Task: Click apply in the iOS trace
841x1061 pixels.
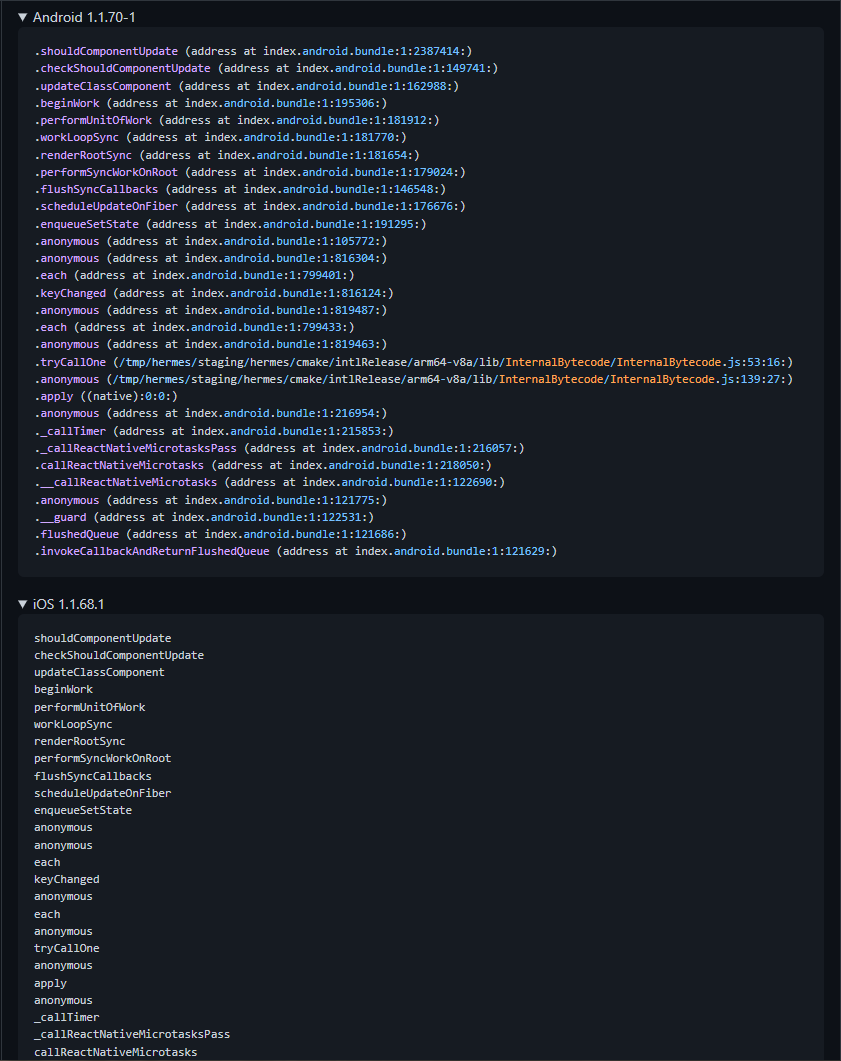Action: 51,983
